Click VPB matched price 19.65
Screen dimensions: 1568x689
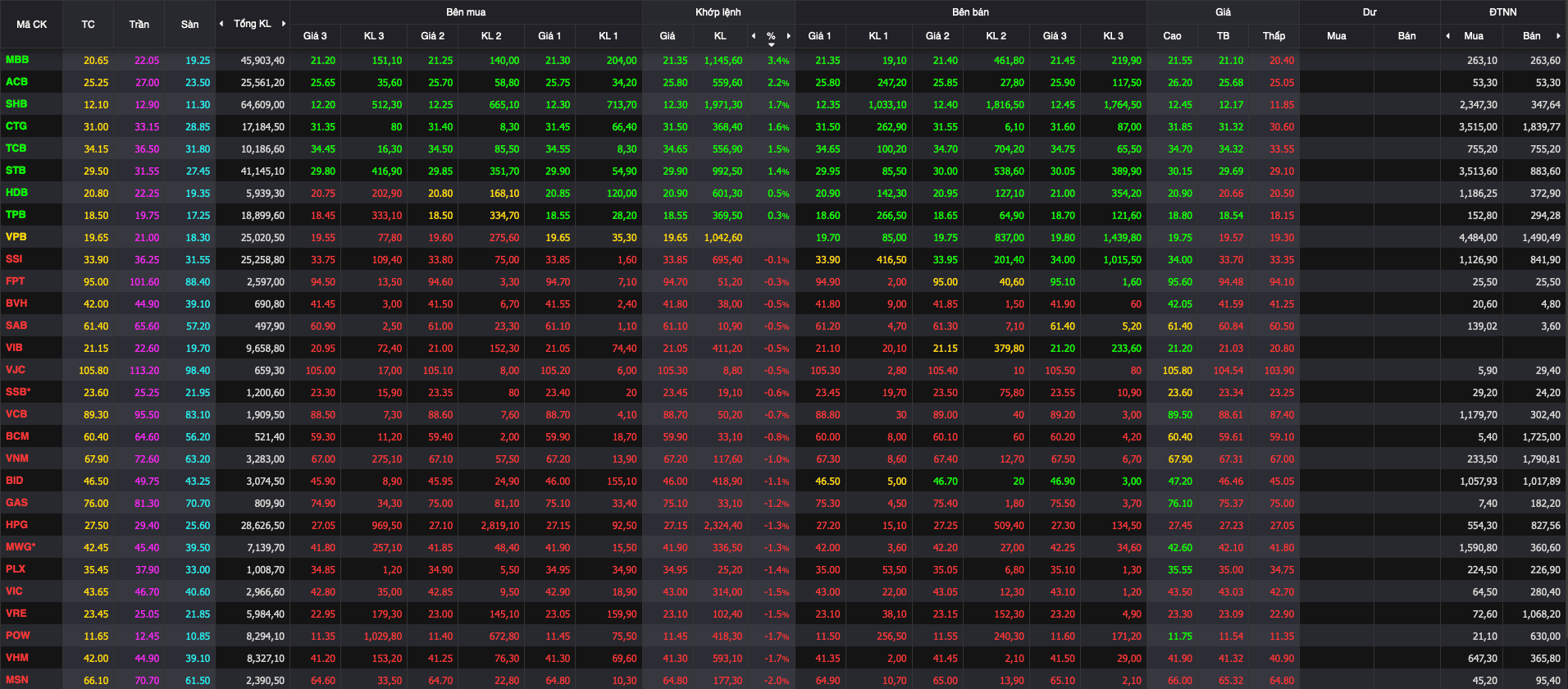[675, 238]
